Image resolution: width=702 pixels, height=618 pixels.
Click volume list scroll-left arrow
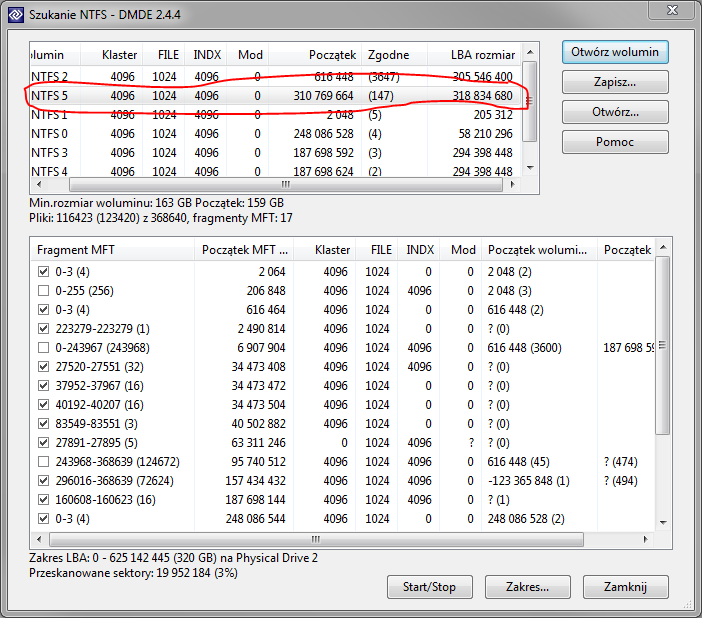click(39, 184)
